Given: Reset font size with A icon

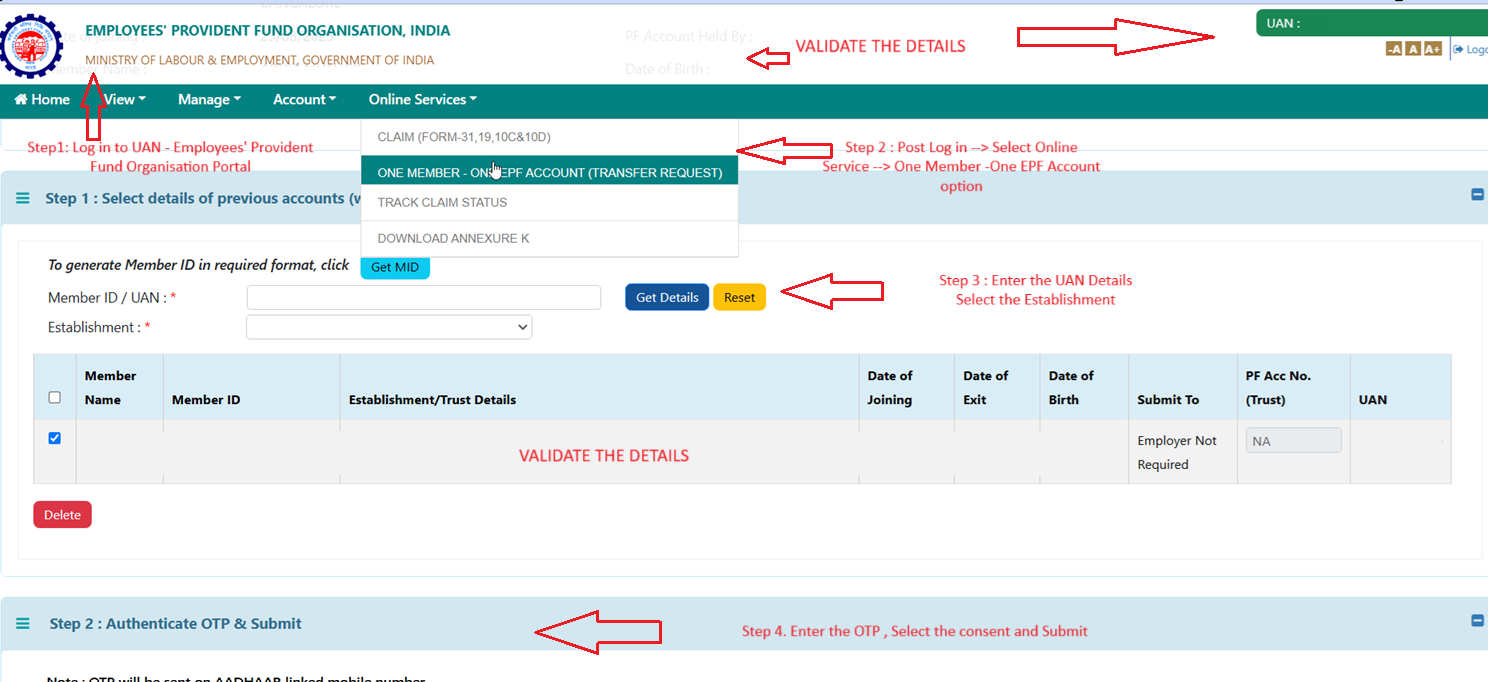Looking at the screenshot, I should click(x=1413, y=49).
